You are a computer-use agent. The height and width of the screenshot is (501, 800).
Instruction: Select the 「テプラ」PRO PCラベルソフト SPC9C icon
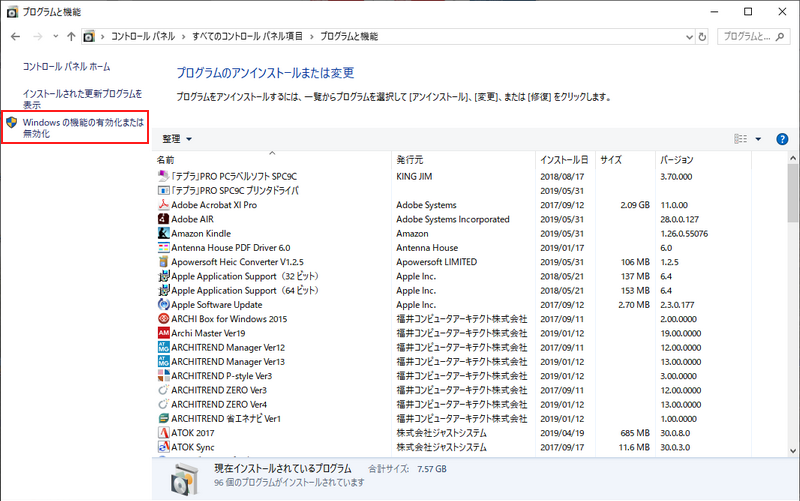pyautogui.click(x=163, y=176)
